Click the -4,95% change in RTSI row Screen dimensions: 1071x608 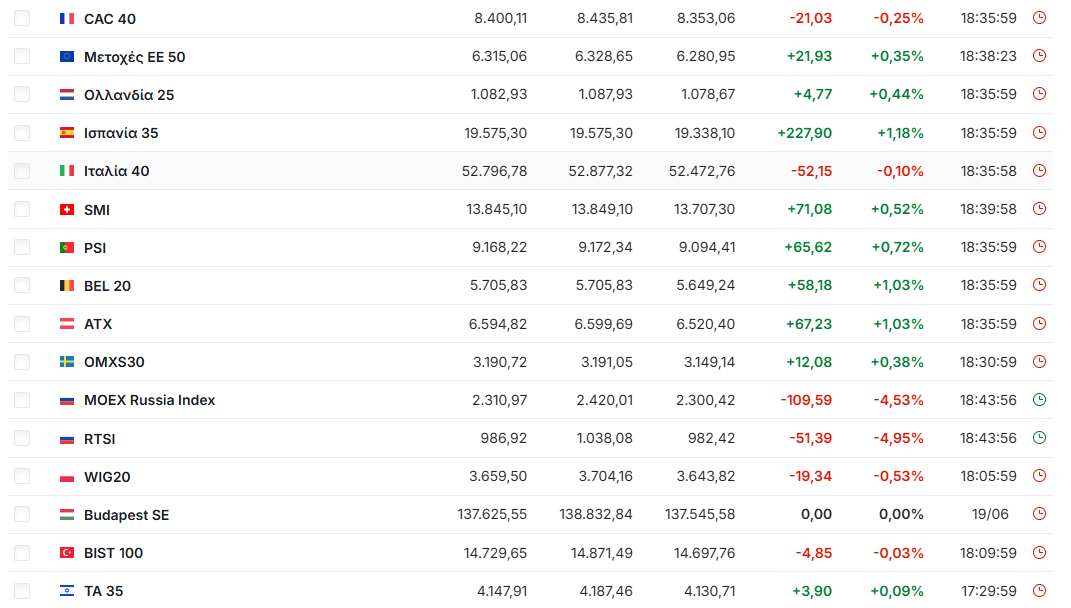click(x=898, y=439)
